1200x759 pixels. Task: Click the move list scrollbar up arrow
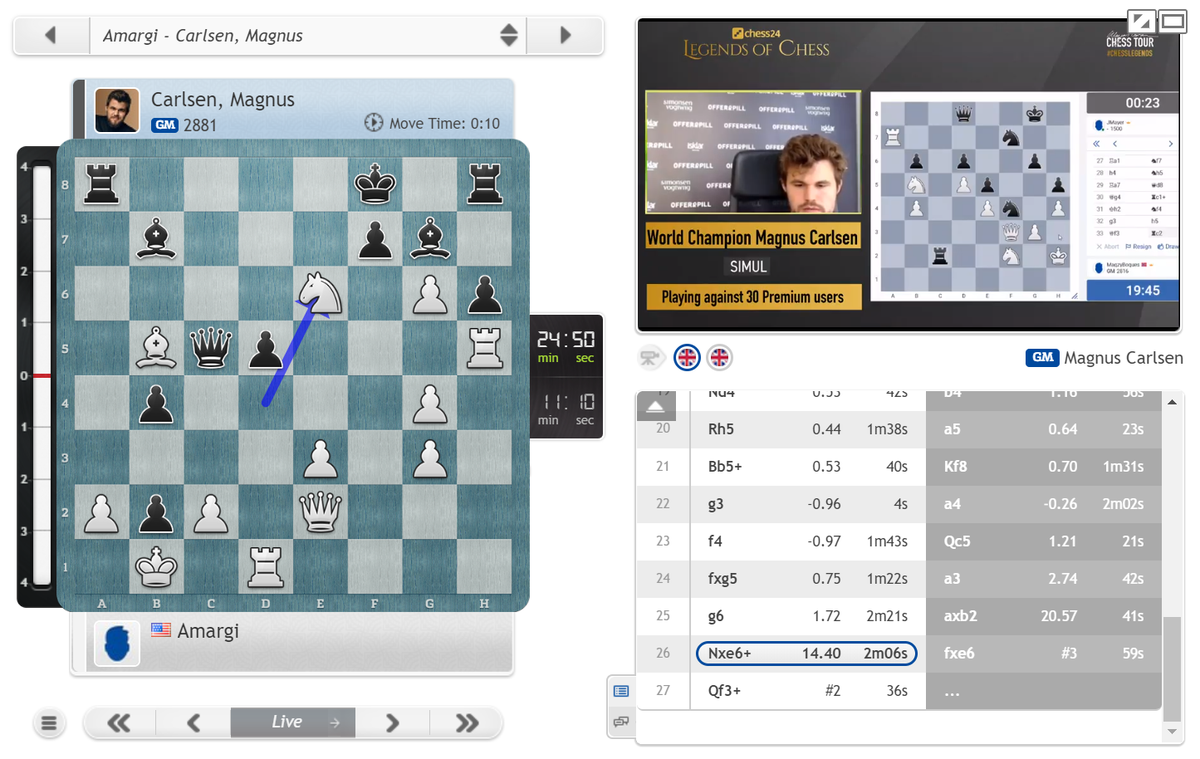(1171, 402)
